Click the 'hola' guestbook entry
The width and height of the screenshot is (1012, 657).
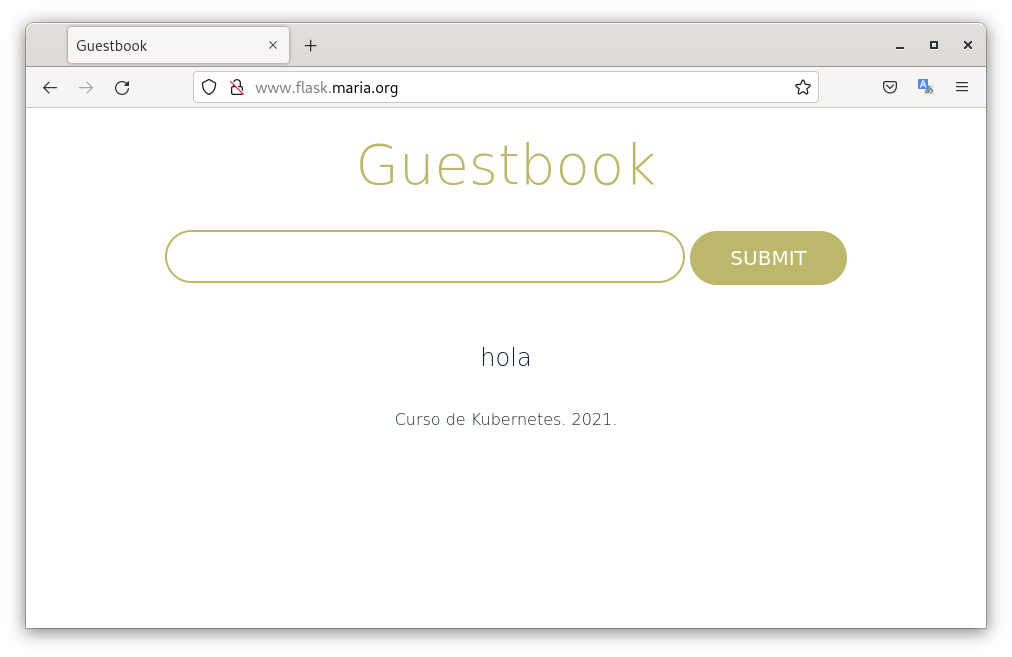(506, 357)
